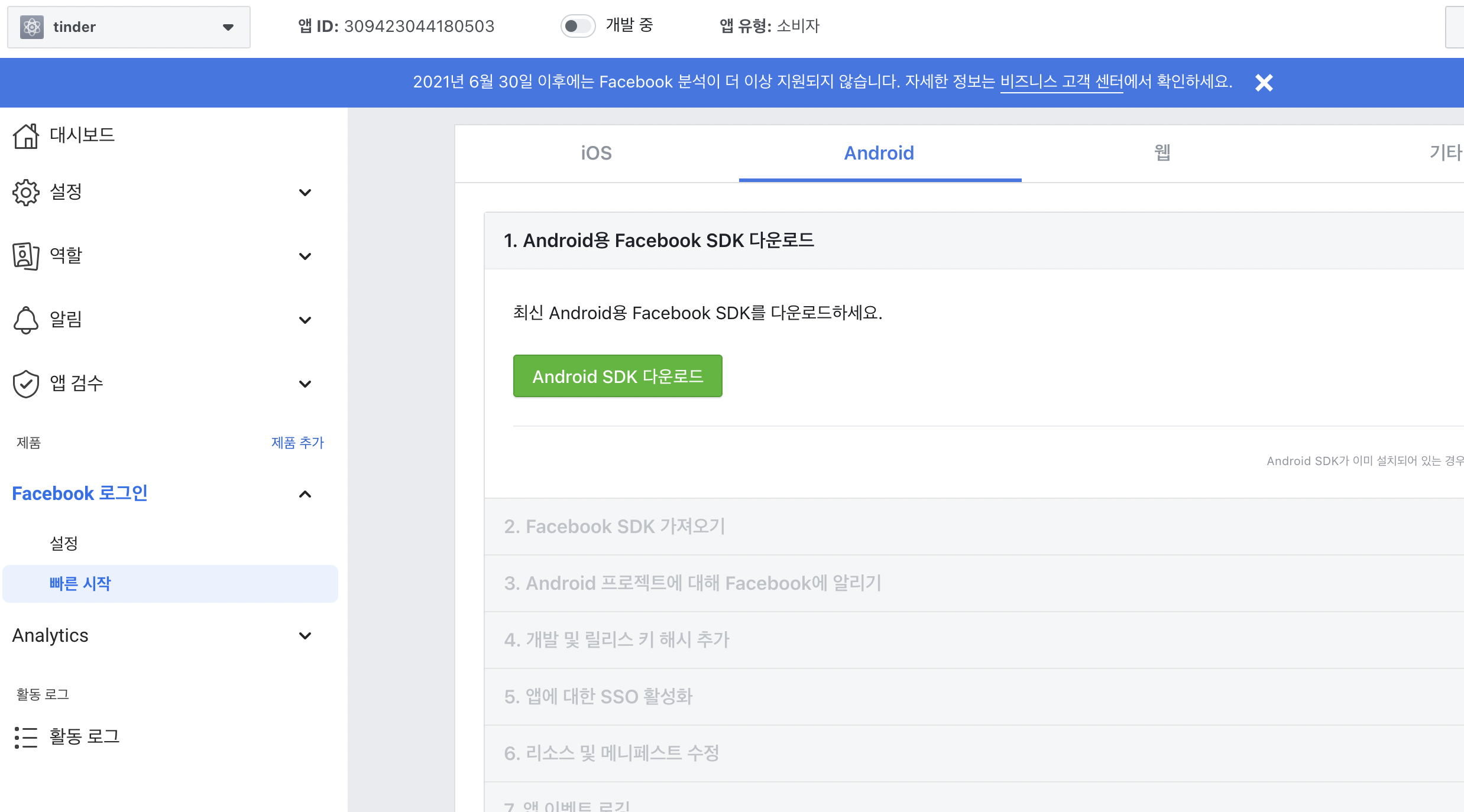Expand step 2 Facebook SDK import
1464x812 pixels.
615,527
